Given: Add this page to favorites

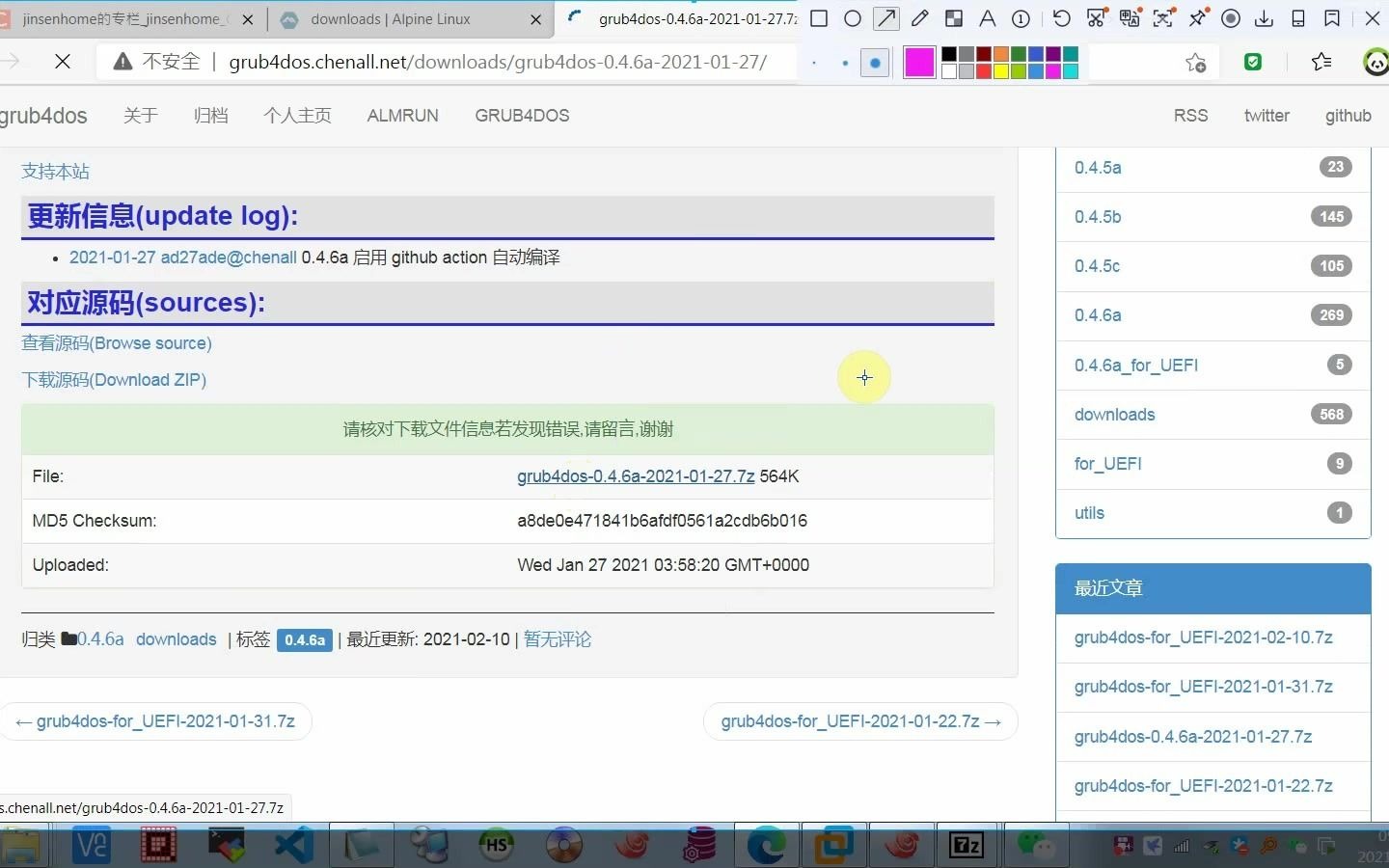Looking at the screenshot, I should click(x=1196, y=62).
